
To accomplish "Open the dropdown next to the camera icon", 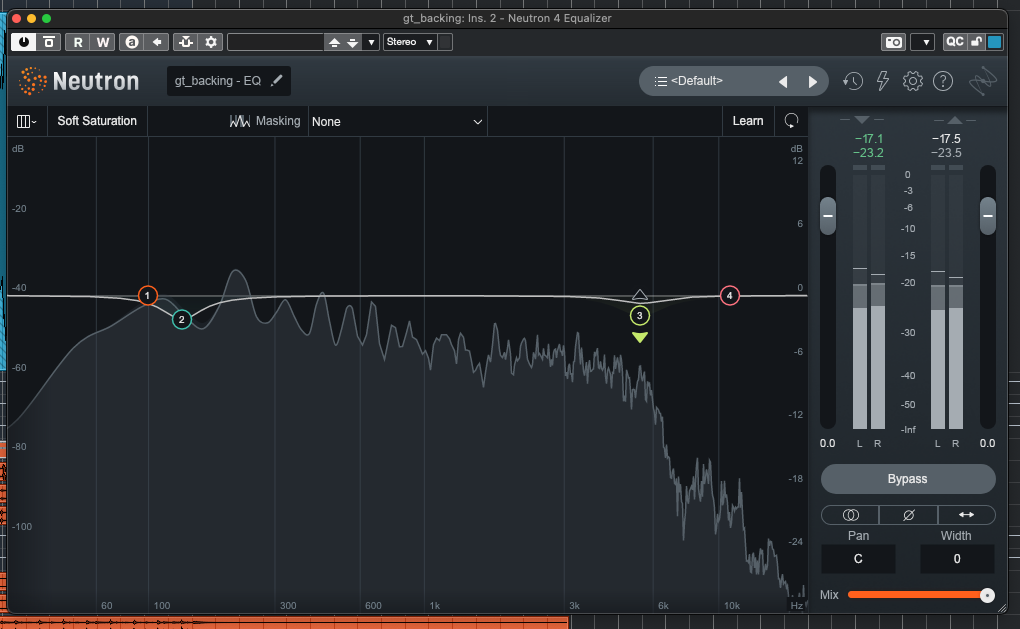I will [x=923, y=42].
